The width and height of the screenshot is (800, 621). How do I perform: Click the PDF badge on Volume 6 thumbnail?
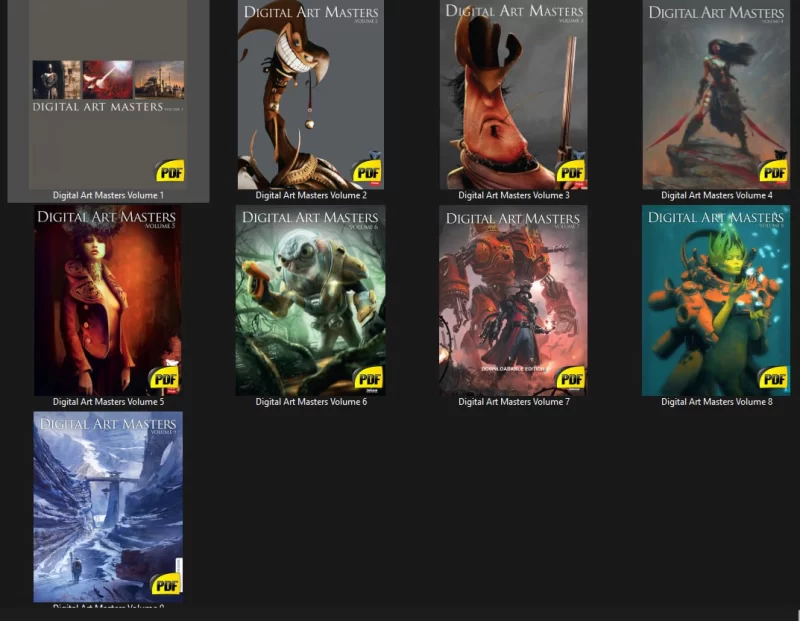click(368, 378)
